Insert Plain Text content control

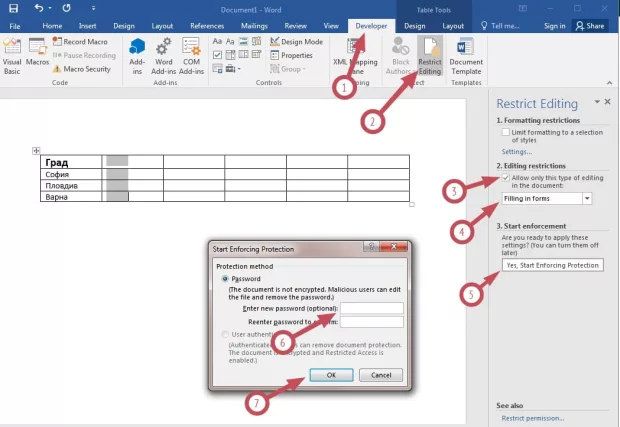230,41
